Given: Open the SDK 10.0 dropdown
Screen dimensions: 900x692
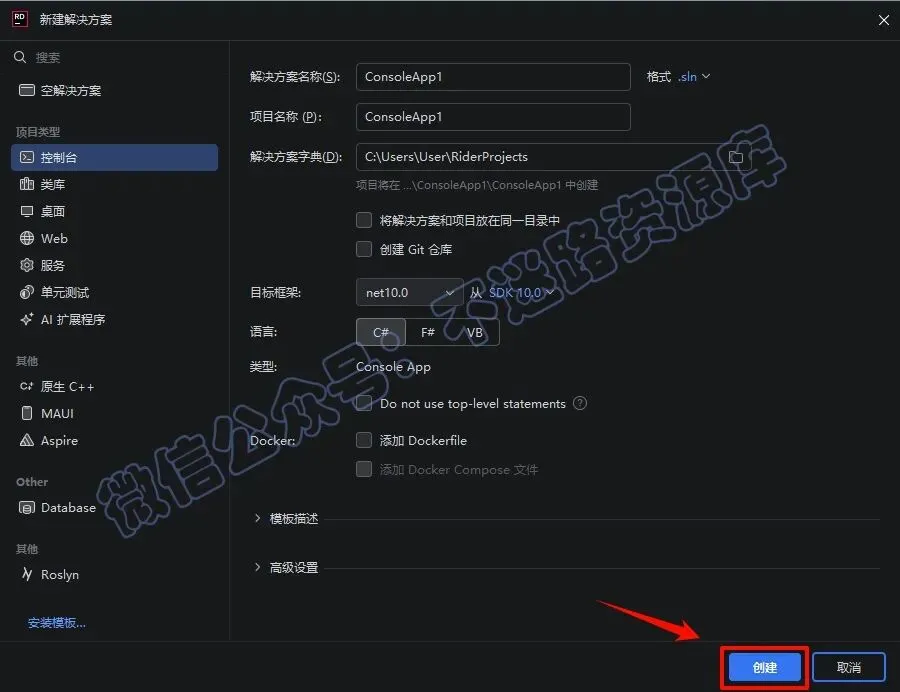Looking at the screenshot, I should 521,293.
